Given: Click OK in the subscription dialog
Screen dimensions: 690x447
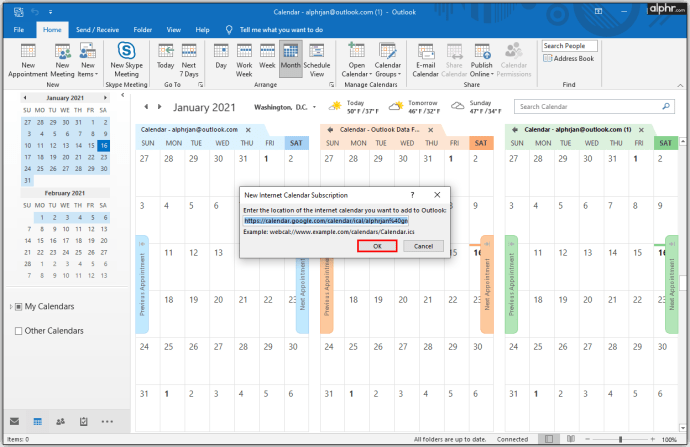Looking at the screenshot, I should click(377, 246).
